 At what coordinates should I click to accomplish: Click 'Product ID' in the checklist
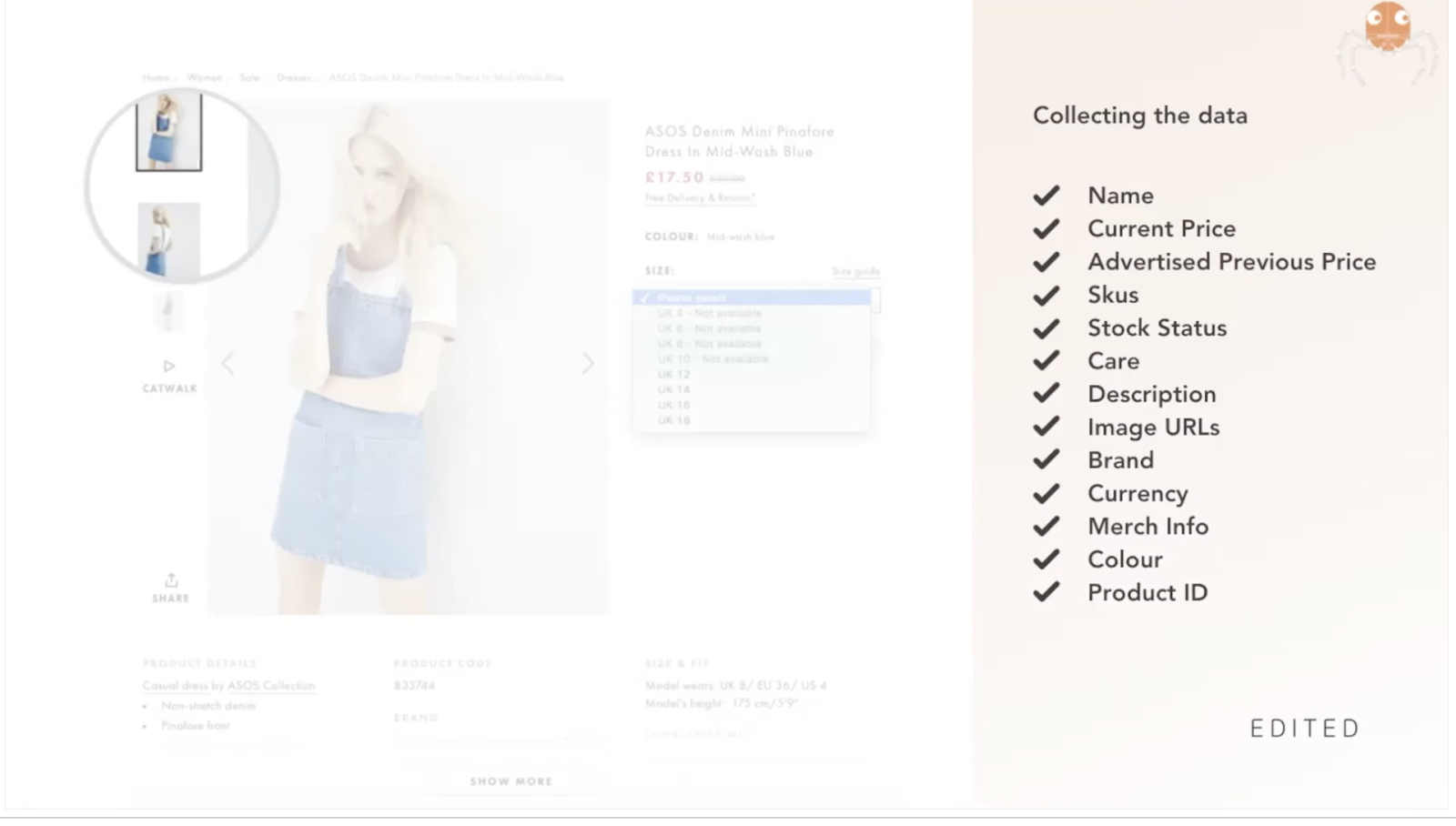(1148, 592)
